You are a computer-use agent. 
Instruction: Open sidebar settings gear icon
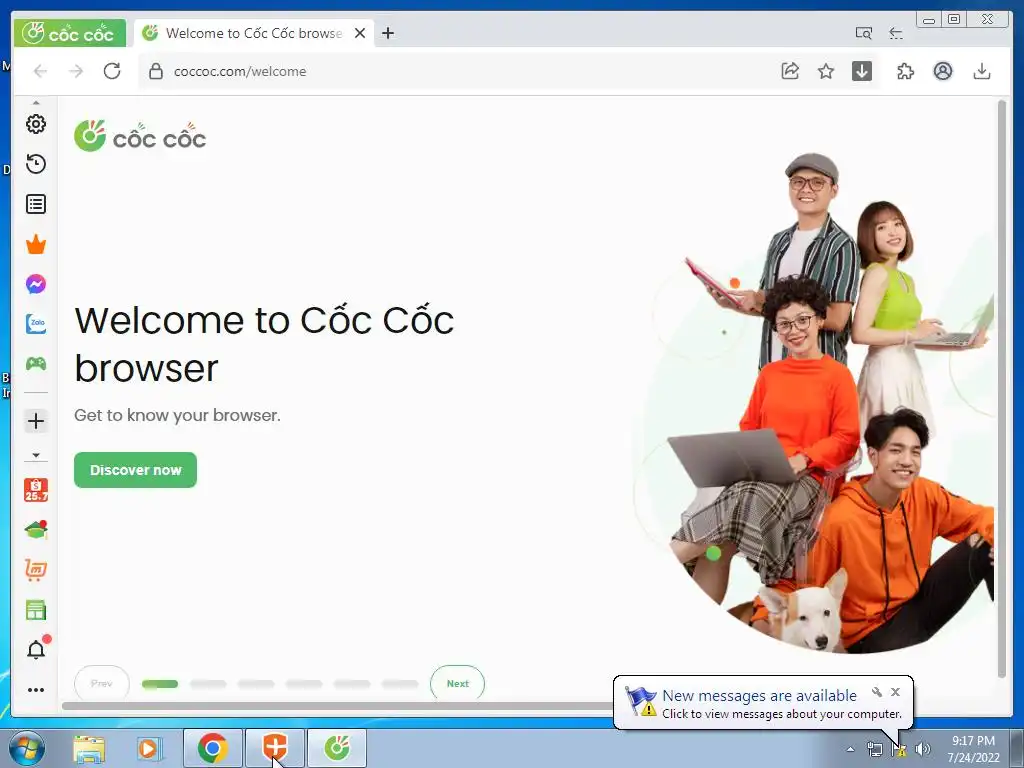tap(36, 124)
